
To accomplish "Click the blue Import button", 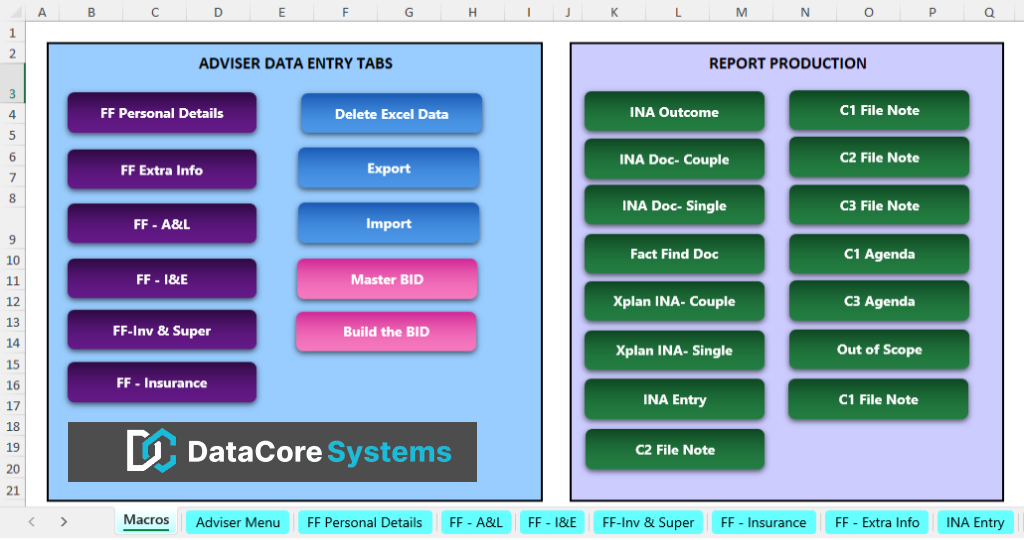I will pyautogui.click(x=389, y=223).
